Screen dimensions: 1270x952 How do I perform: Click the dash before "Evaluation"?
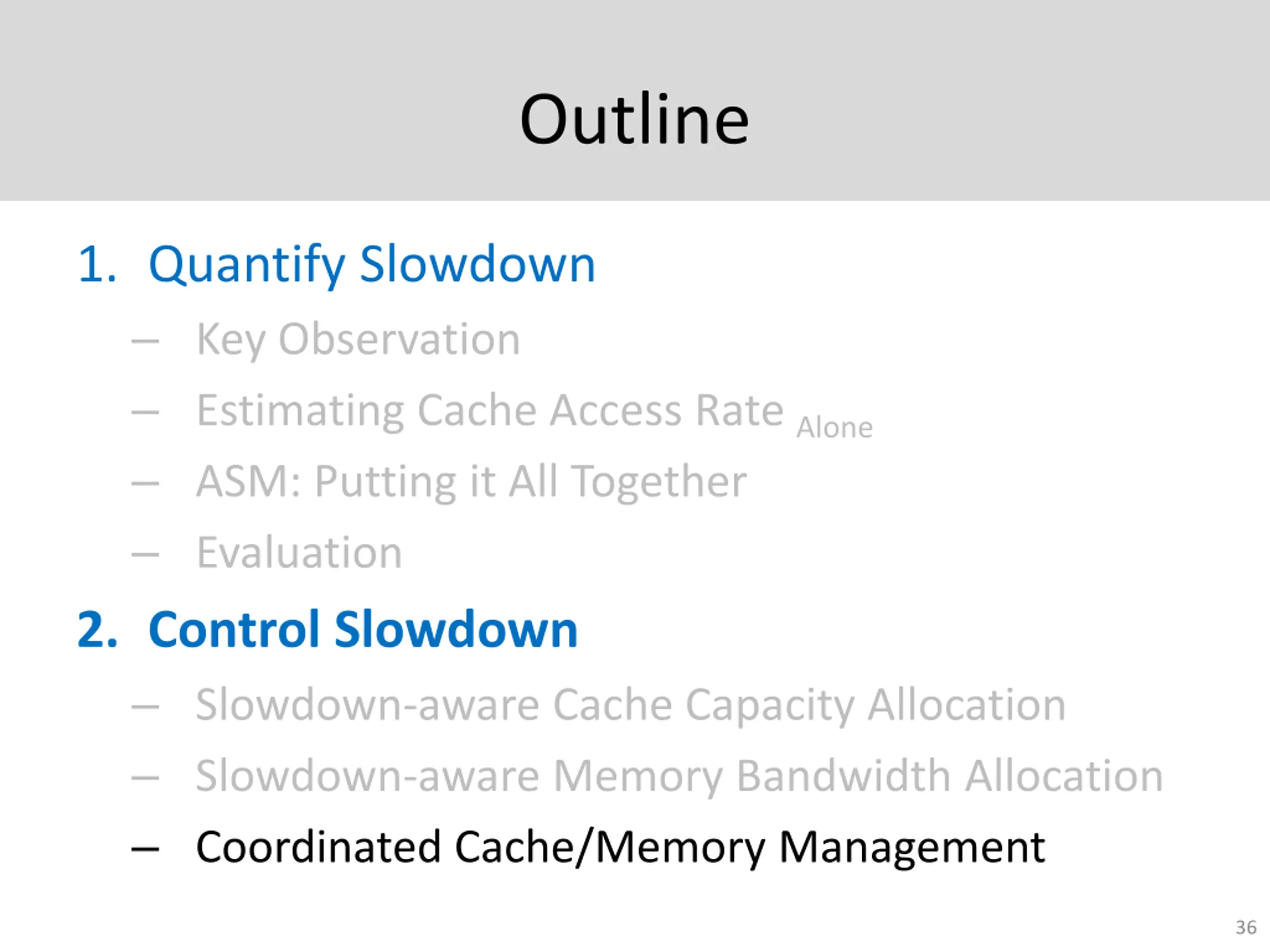145,554
